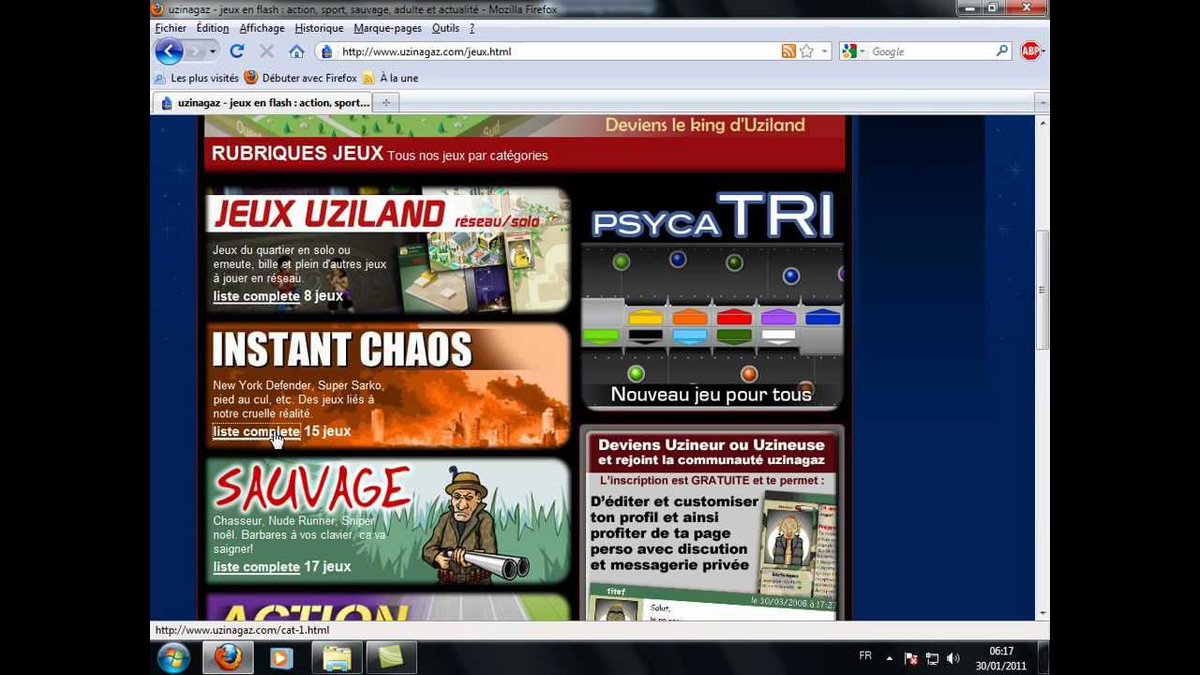Open the SAUVAGE hunter category banner
The width and height of the screenshot is (1200, 675).
pos(388,521)
